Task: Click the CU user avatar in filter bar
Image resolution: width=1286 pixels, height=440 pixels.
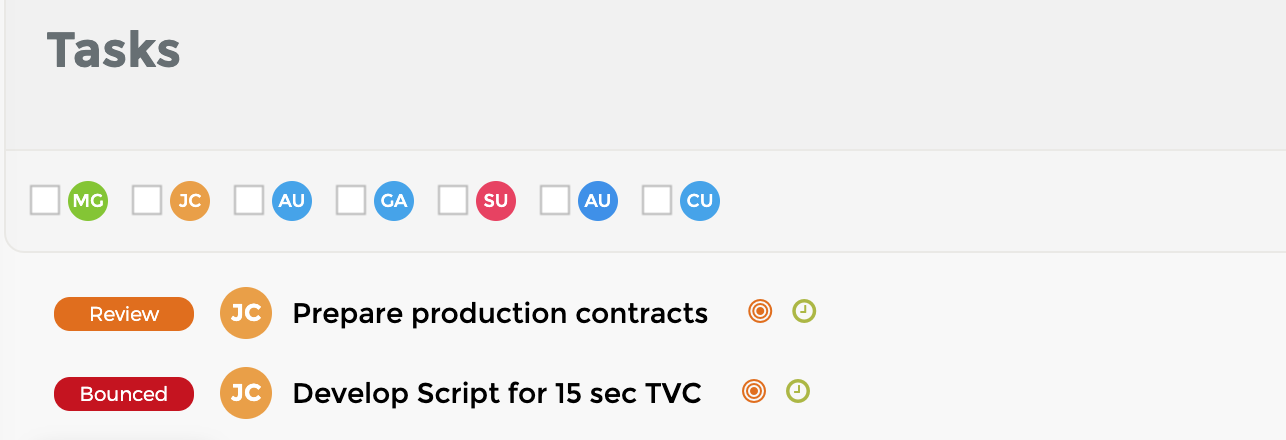Action: tap(700, 201)
